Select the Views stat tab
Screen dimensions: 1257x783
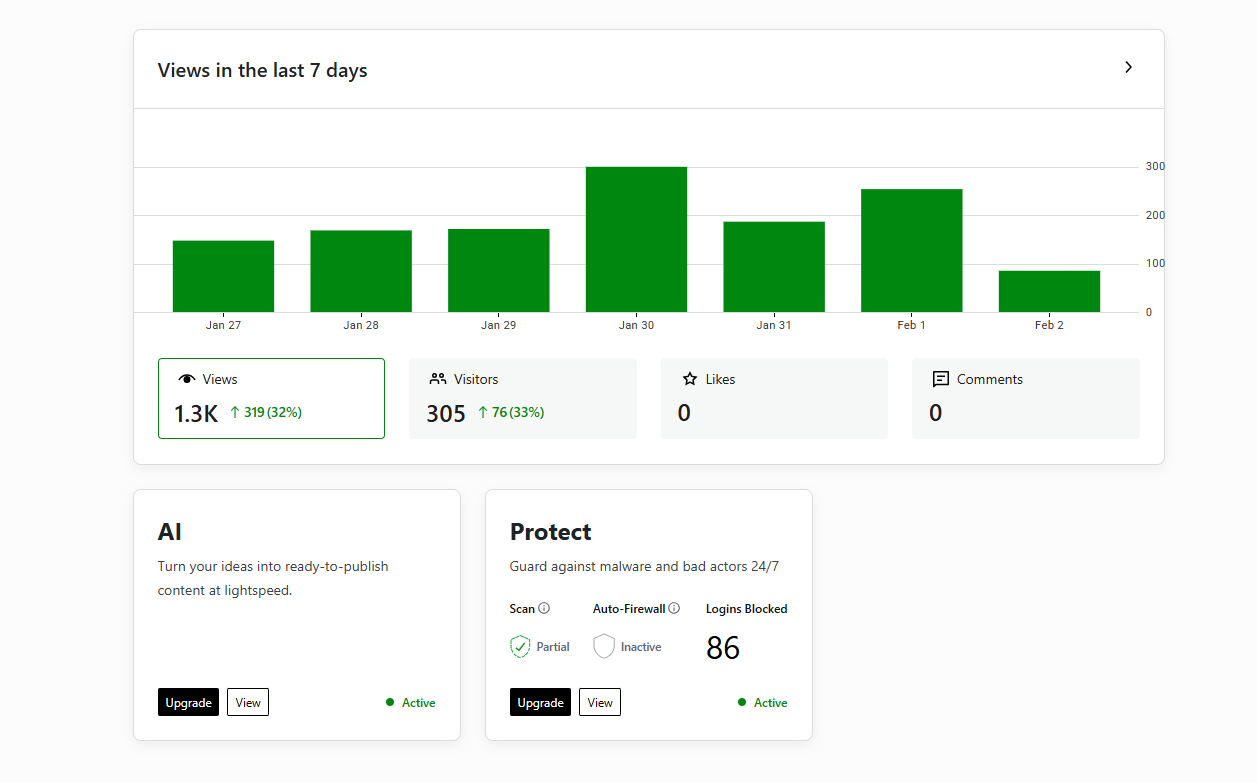pos(271,398)
